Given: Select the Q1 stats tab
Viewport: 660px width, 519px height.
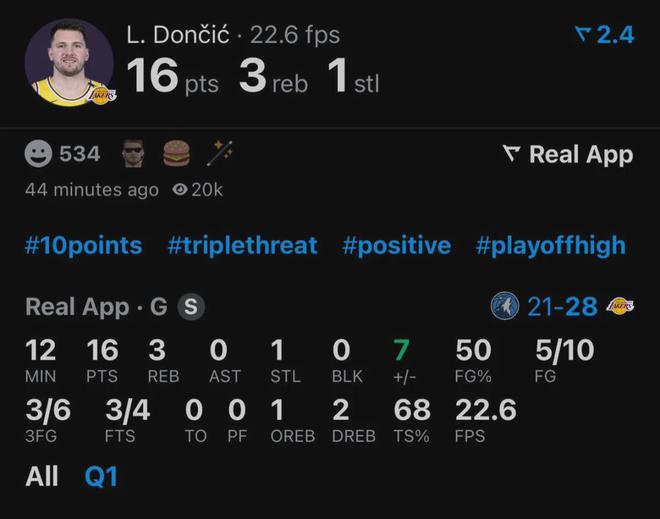Looking at the screenshot, I should tap(101, 476).
